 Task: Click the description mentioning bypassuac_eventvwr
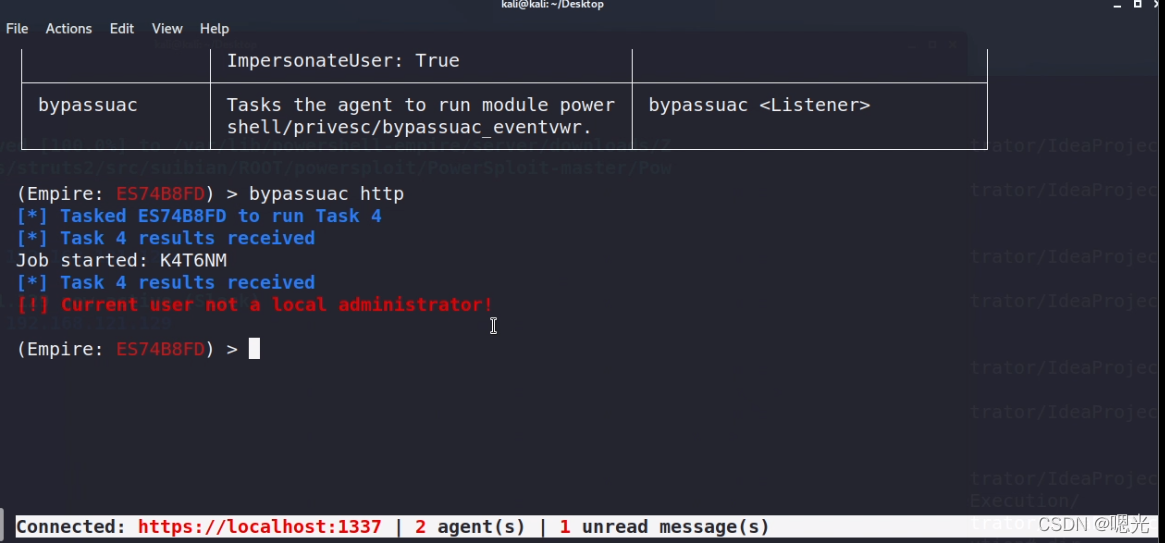point(421,116)
